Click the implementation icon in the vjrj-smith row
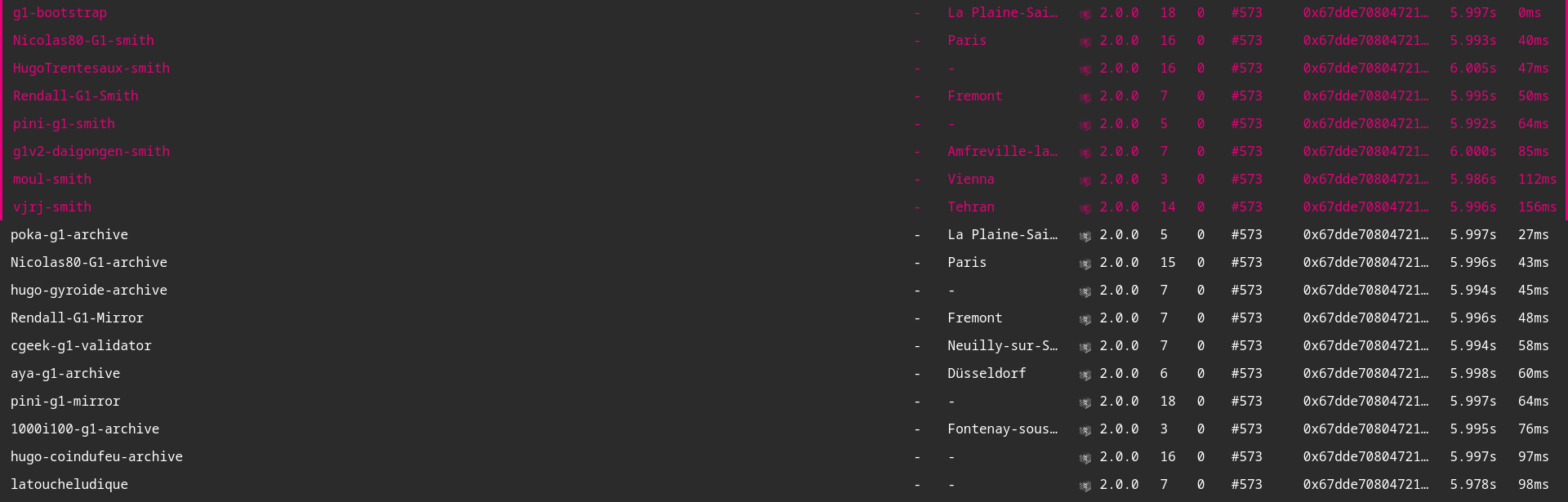 (x=1085, y=208)
